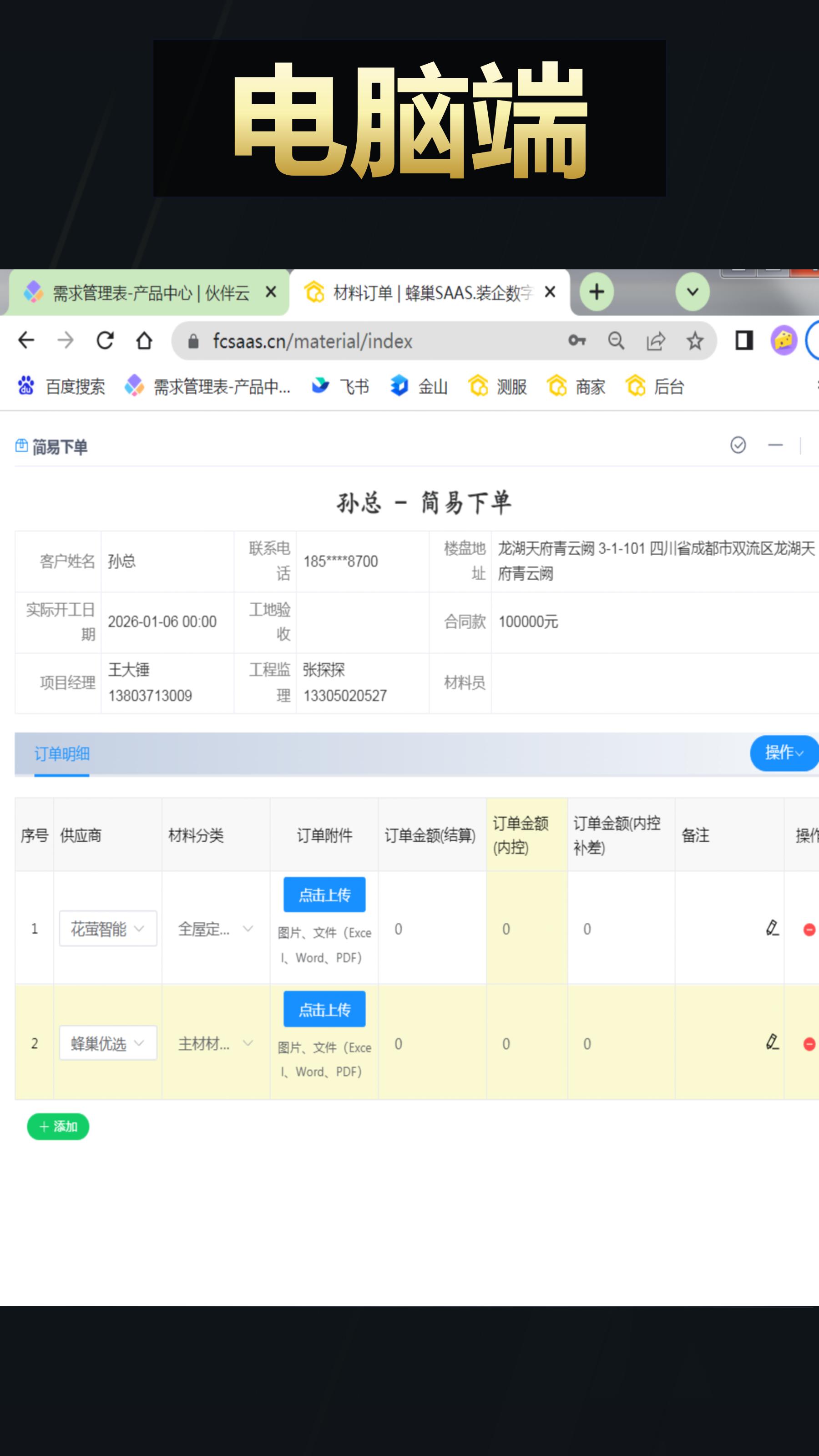The width and height of the screenshot is (819, 1456).
Task: Click the cheese profile avatar icon
Action: (782, 341)
